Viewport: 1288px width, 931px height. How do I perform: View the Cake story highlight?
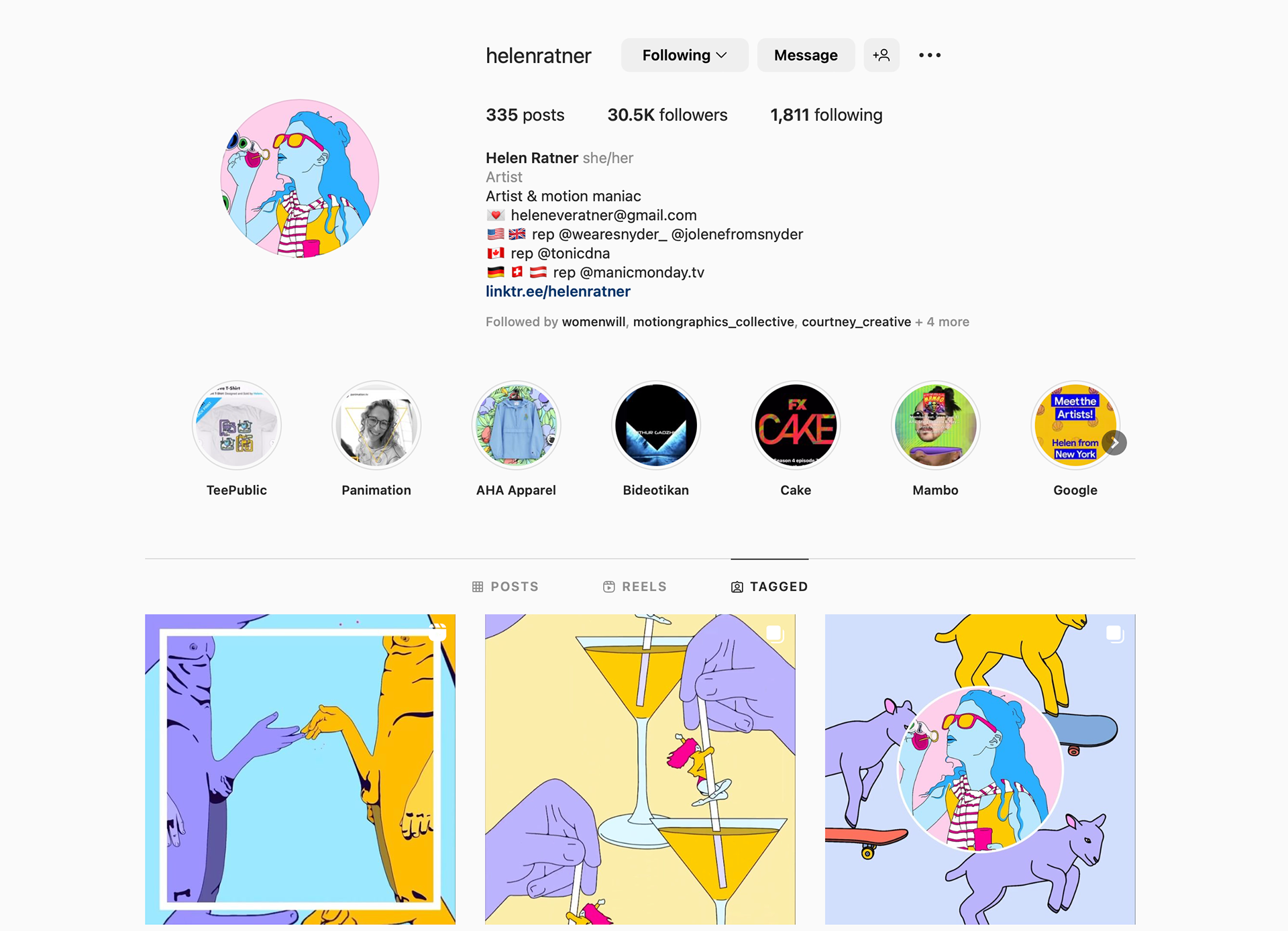[796, 425]
